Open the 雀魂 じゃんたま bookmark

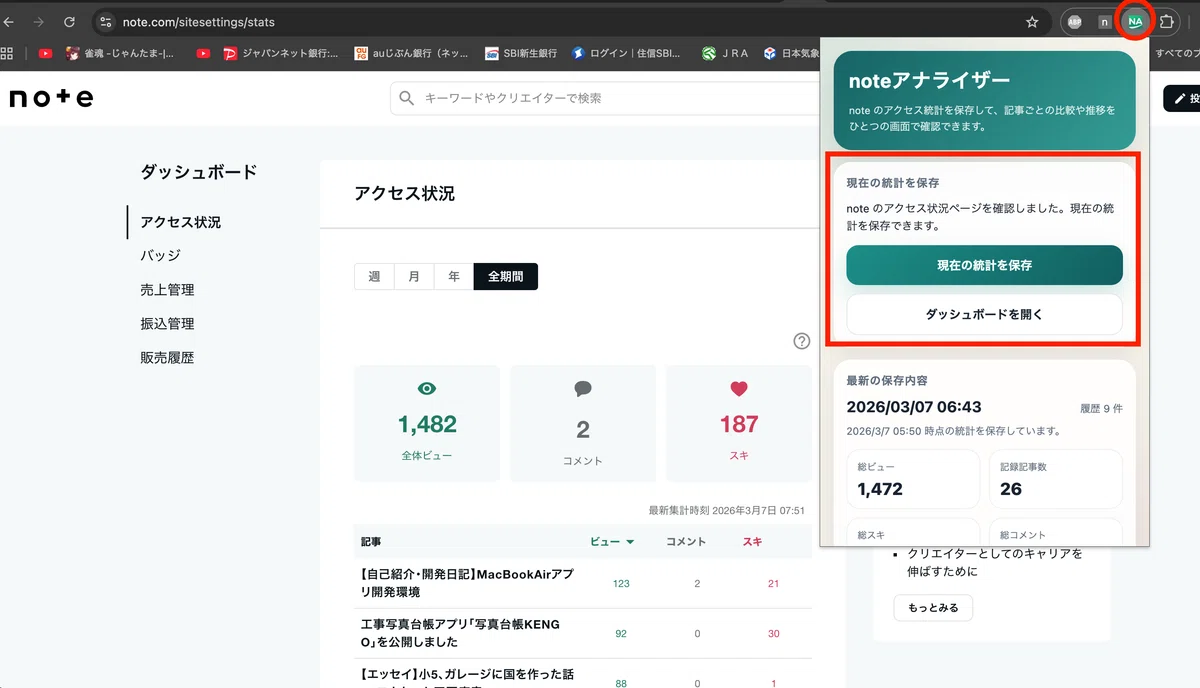(119, 53)
